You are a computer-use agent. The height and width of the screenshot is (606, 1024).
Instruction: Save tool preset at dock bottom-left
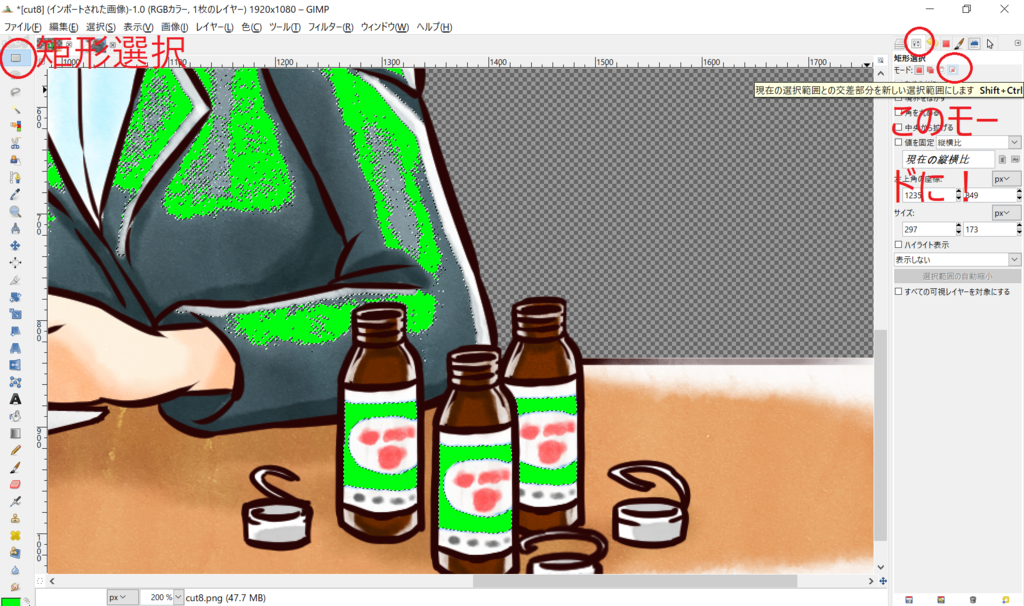[x=908, y=599]
